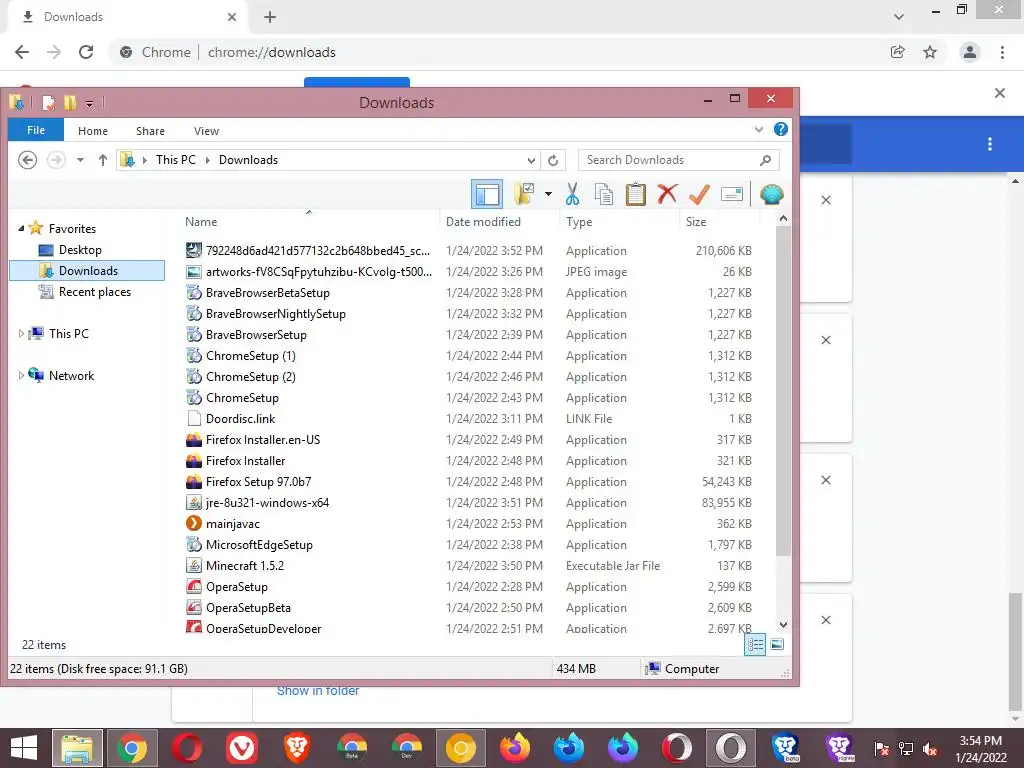This screenshot has width=1024, height=768.
Task: Reload the chrome://downloads page
Action: point(86,52)
